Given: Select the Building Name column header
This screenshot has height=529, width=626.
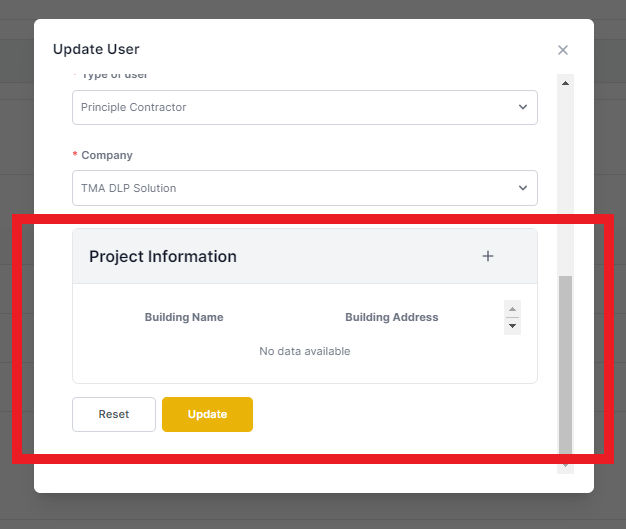Looking at the screenshot, I should click(x=184, y=317).
